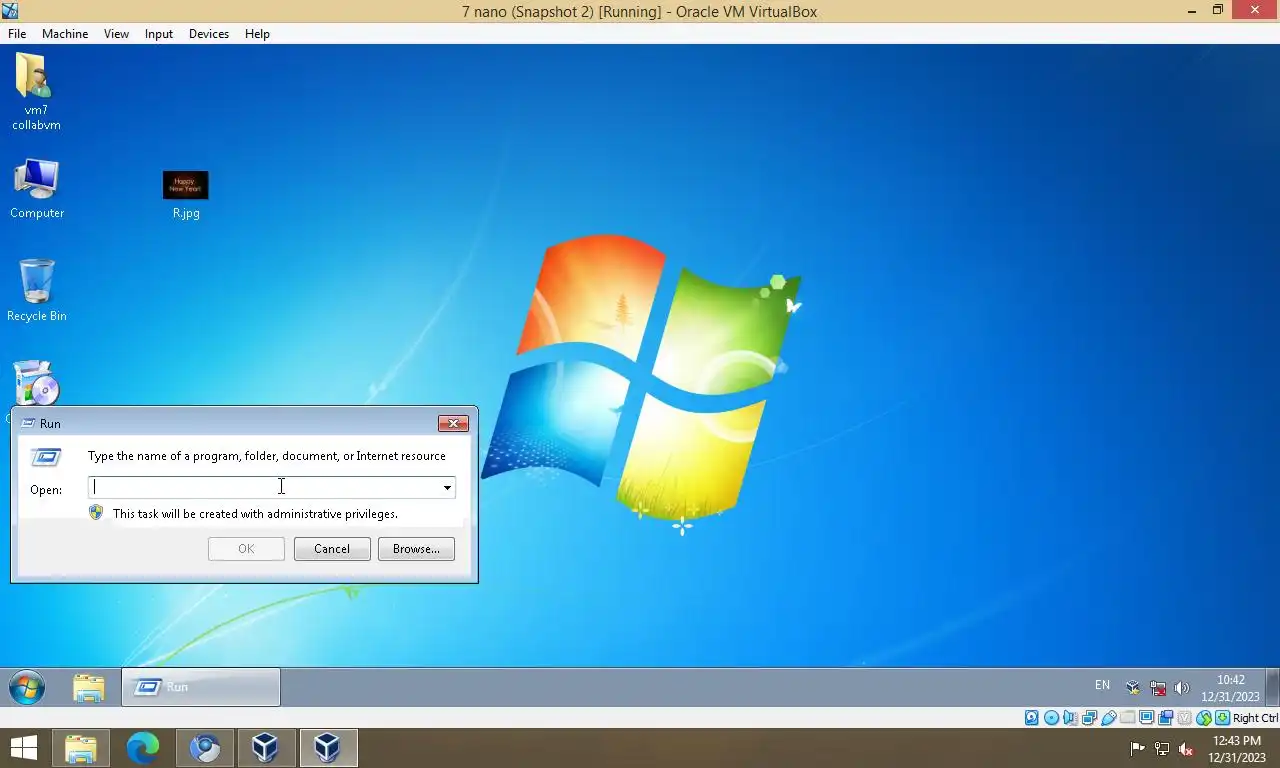Open the File menu in VirtualBox
The width and height of the screenshot is (1280, 768).
coord(17,33)
